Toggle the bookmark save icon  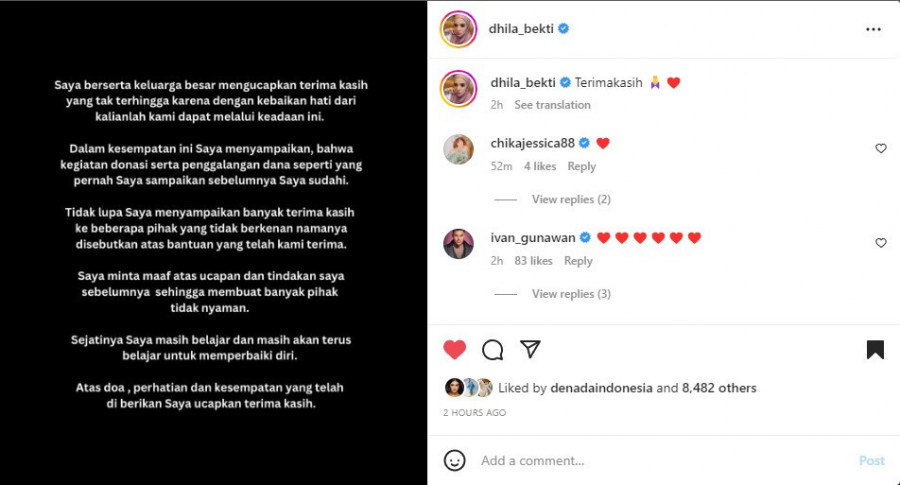tap(875, 350)
